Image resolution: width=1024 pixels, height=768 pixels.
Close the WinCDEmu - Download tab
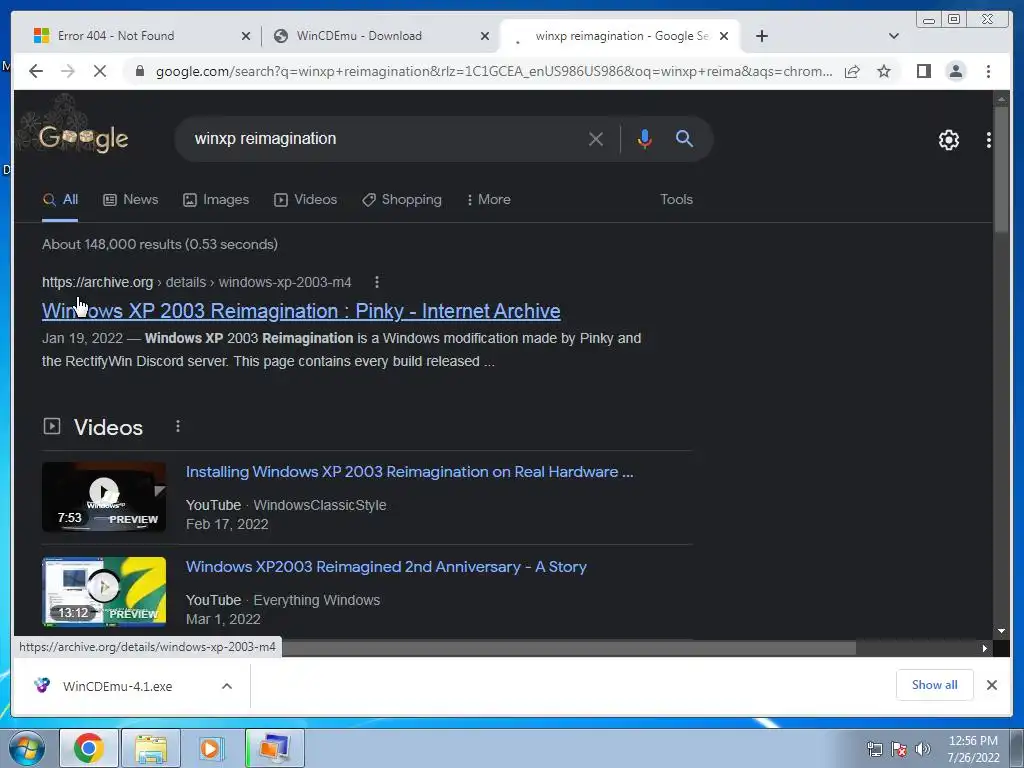485,36
